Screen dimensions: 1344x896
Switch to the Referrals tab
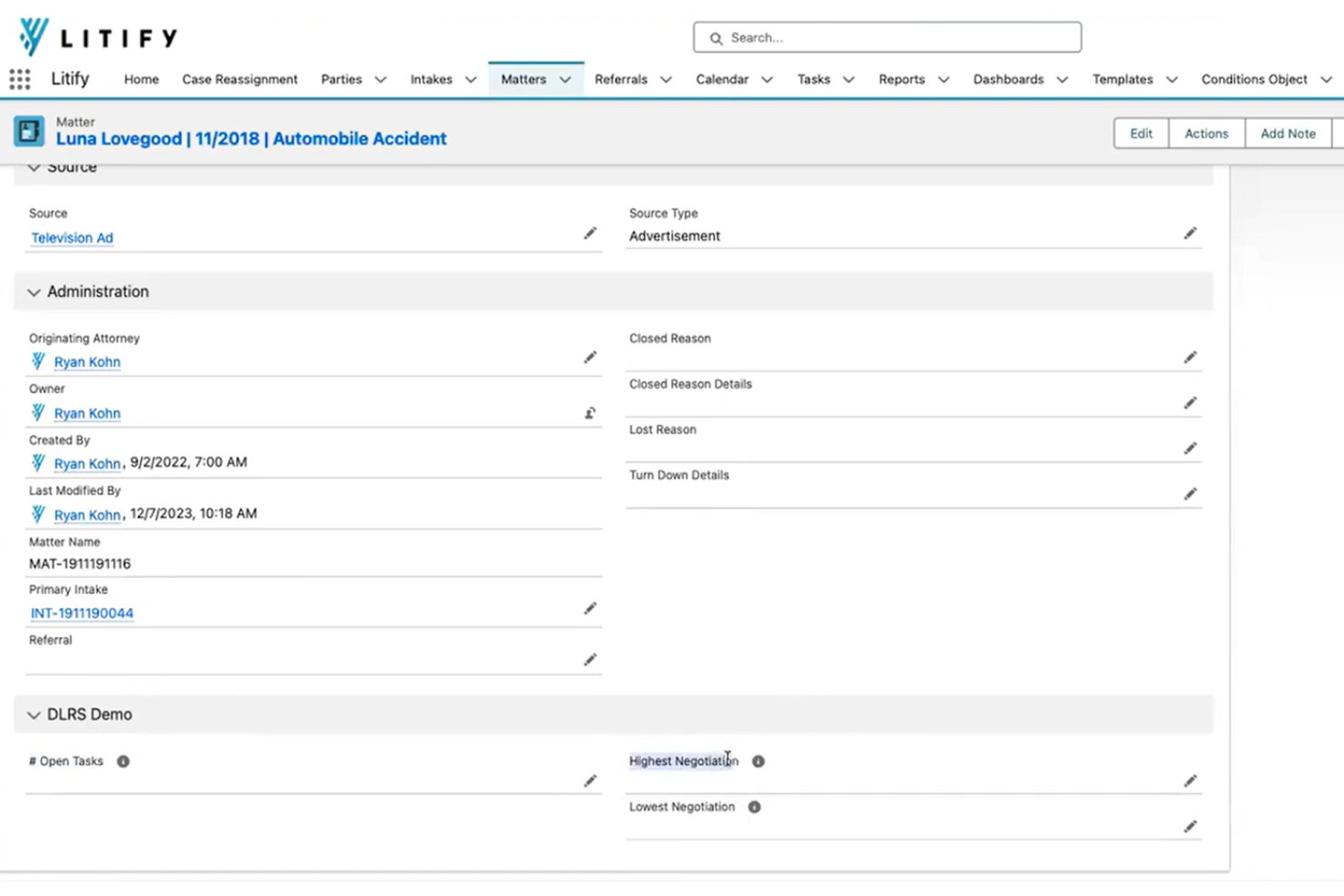click(x=621, y=80)
